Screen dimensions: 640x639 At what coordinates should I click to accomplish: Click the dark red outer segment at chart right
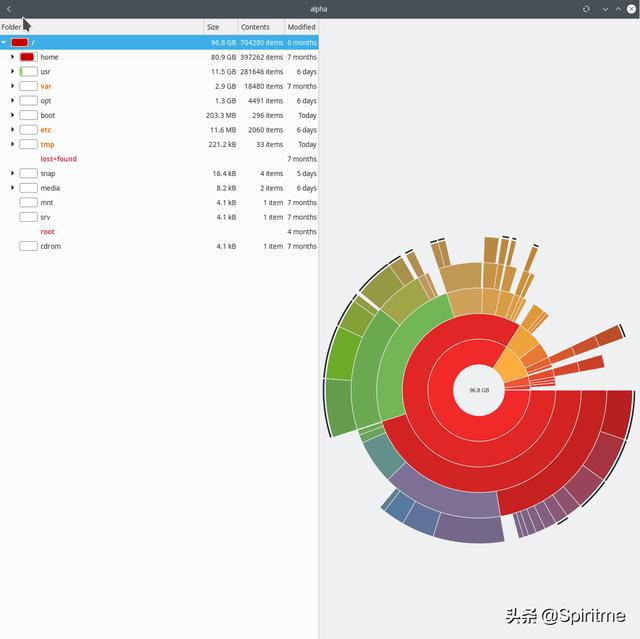pyautogui.click(x=616, y=413)
